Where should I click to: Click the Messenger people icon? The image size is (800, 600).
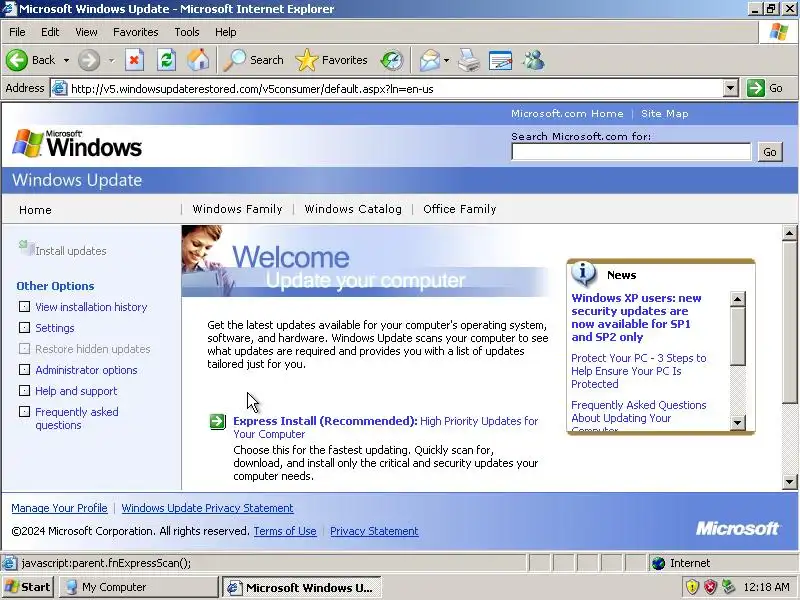point(533,60)
